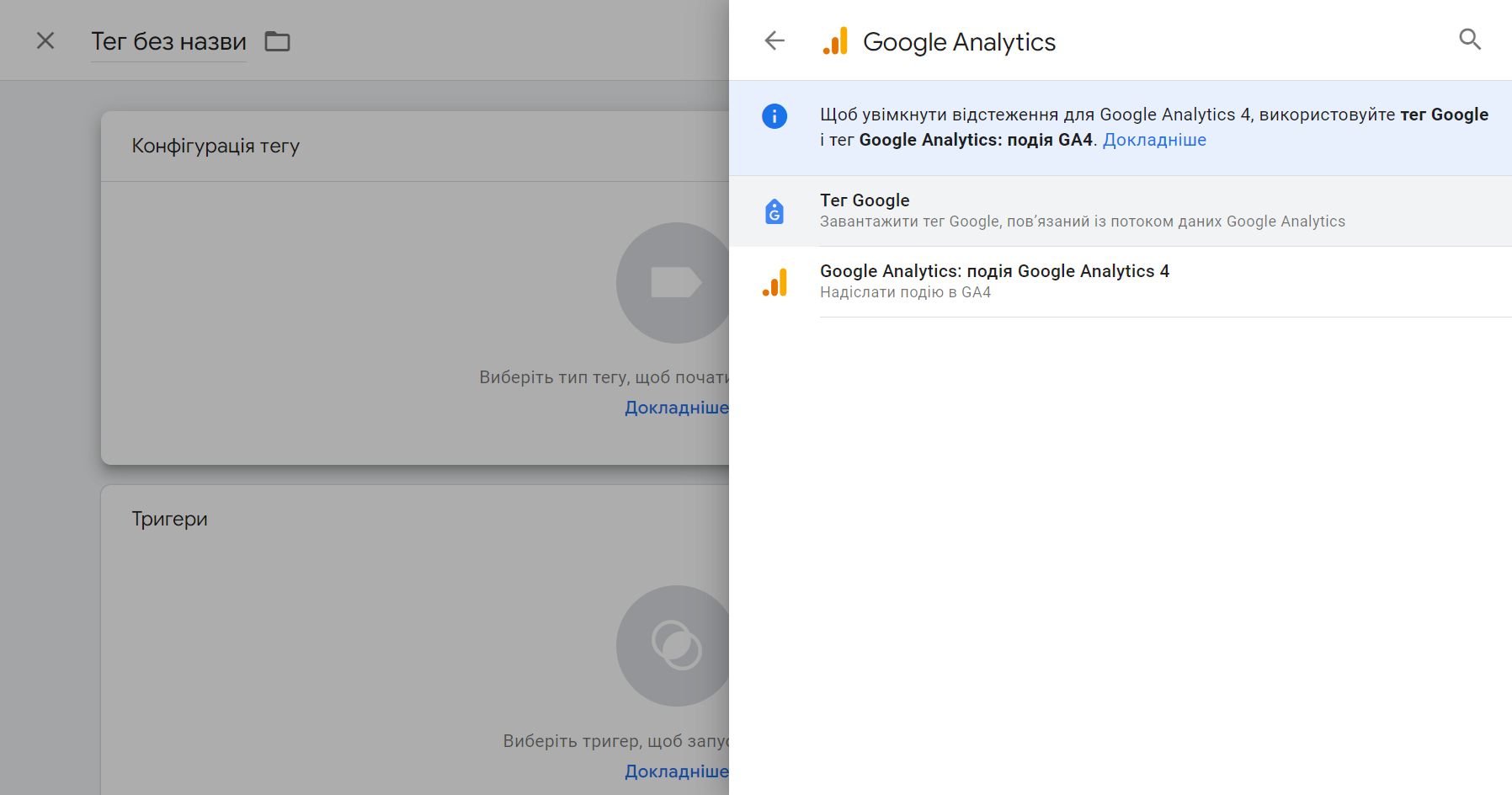
Task: Open Докладніше link in the info banner
Action: coord(1154,140)
